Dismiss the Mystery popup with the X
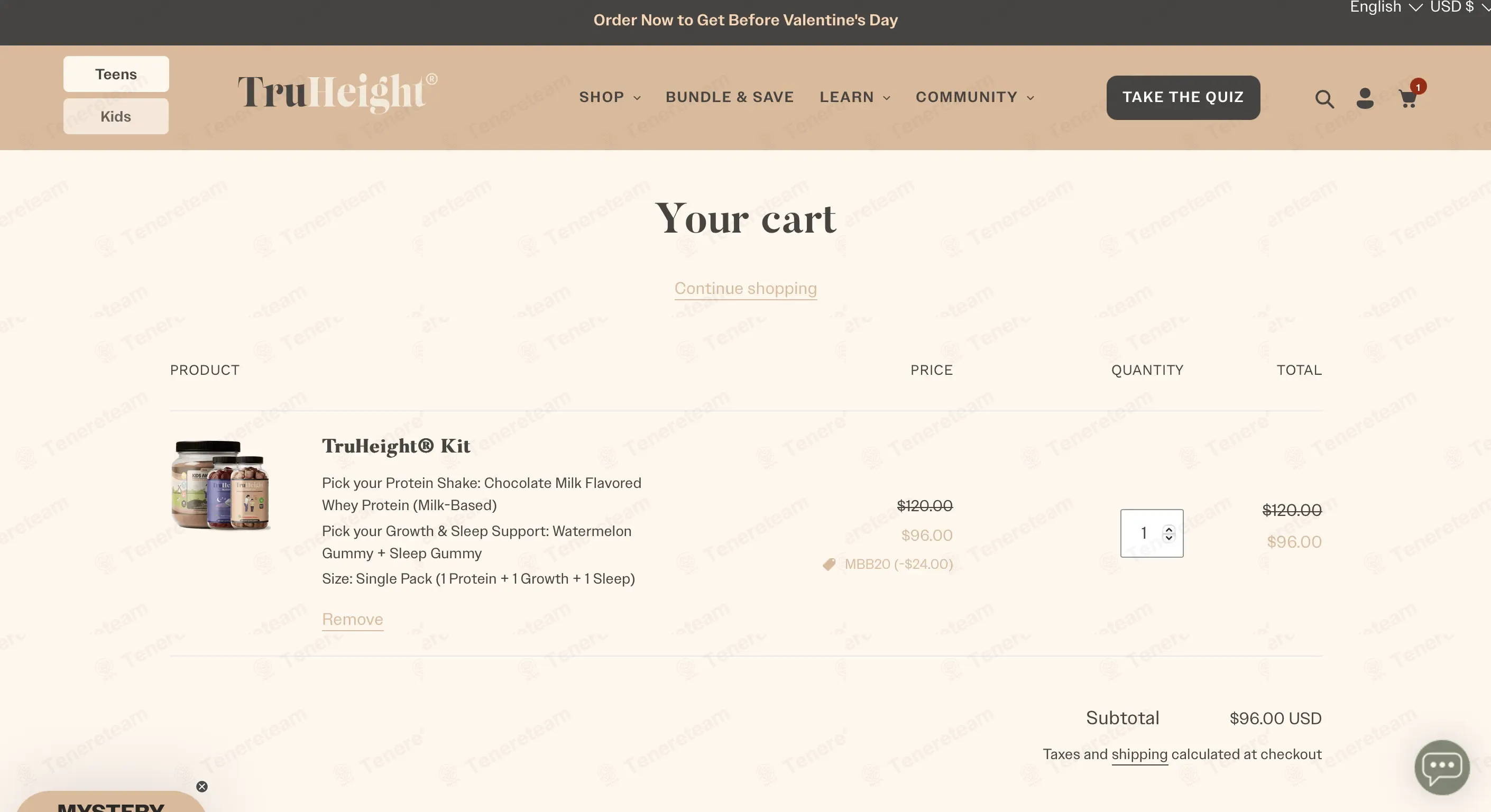 coord(201,786)
